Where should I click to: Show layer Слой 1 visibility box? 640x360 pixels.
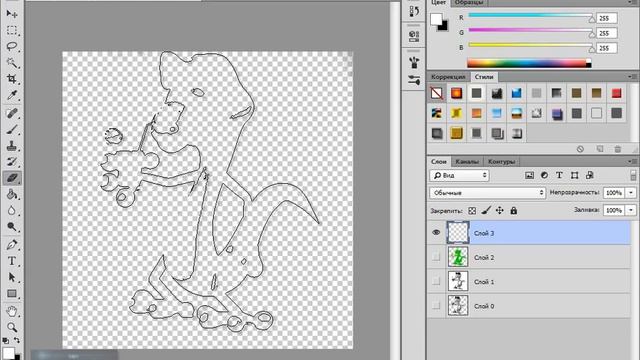[x=436, y=281]
